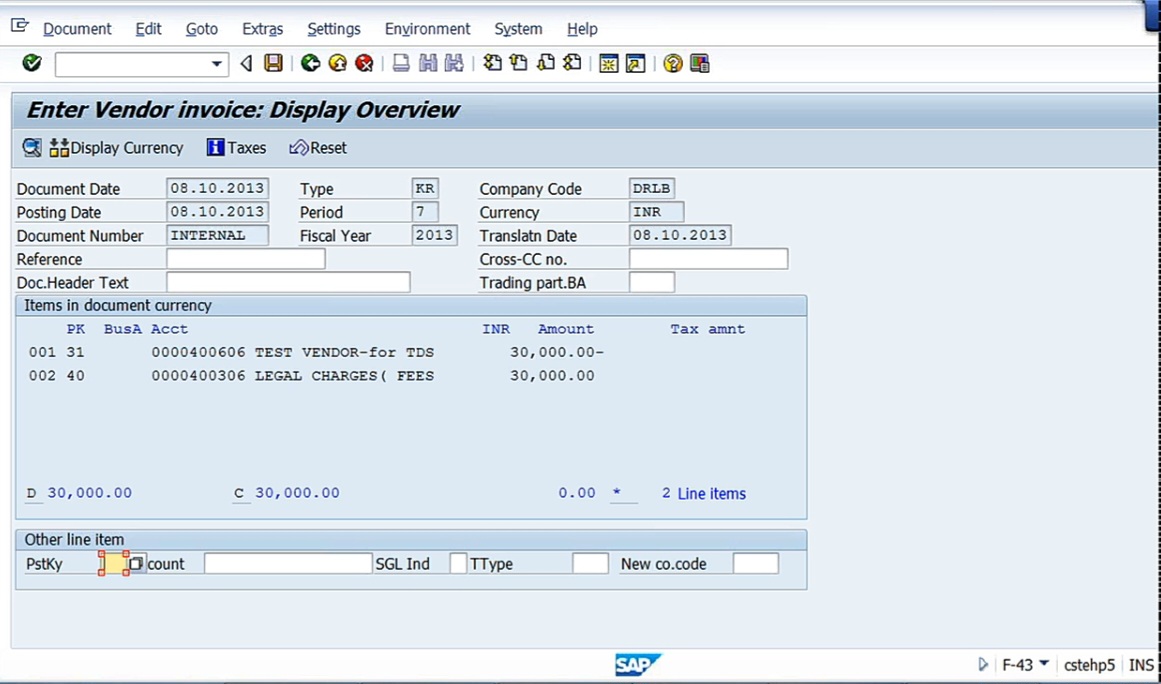This screenshot has width=1161, height=684.
Task: Click the Doc.Header Text input field
Action: (288, 282)
